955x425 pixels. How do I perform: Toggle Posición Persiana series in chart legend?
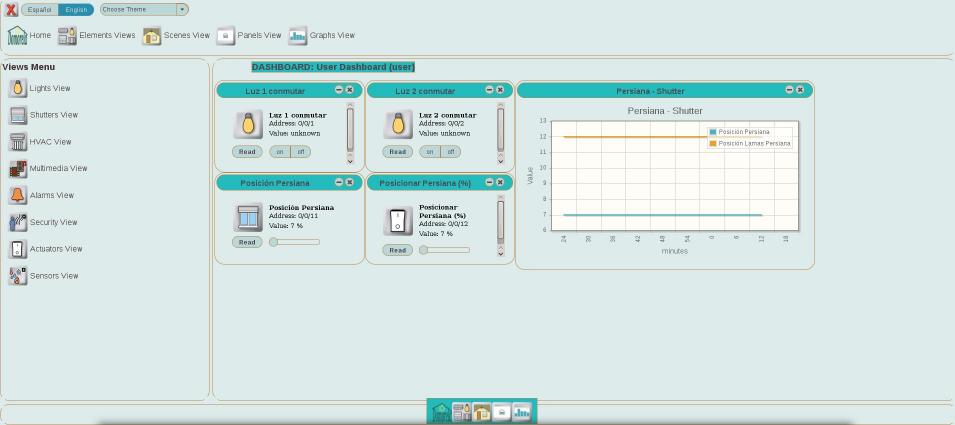click(739, 132)
